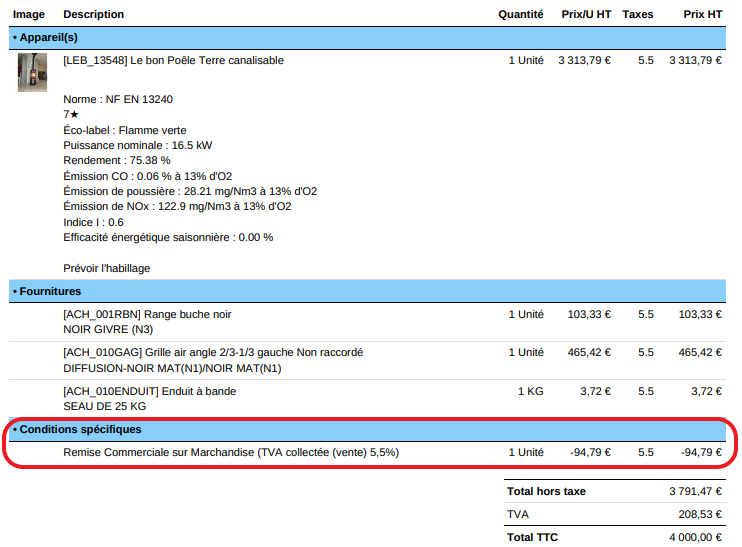742x547 pixels.
Task: Click the 465,42 € unit price of Grille air
Action: [589, 353]
